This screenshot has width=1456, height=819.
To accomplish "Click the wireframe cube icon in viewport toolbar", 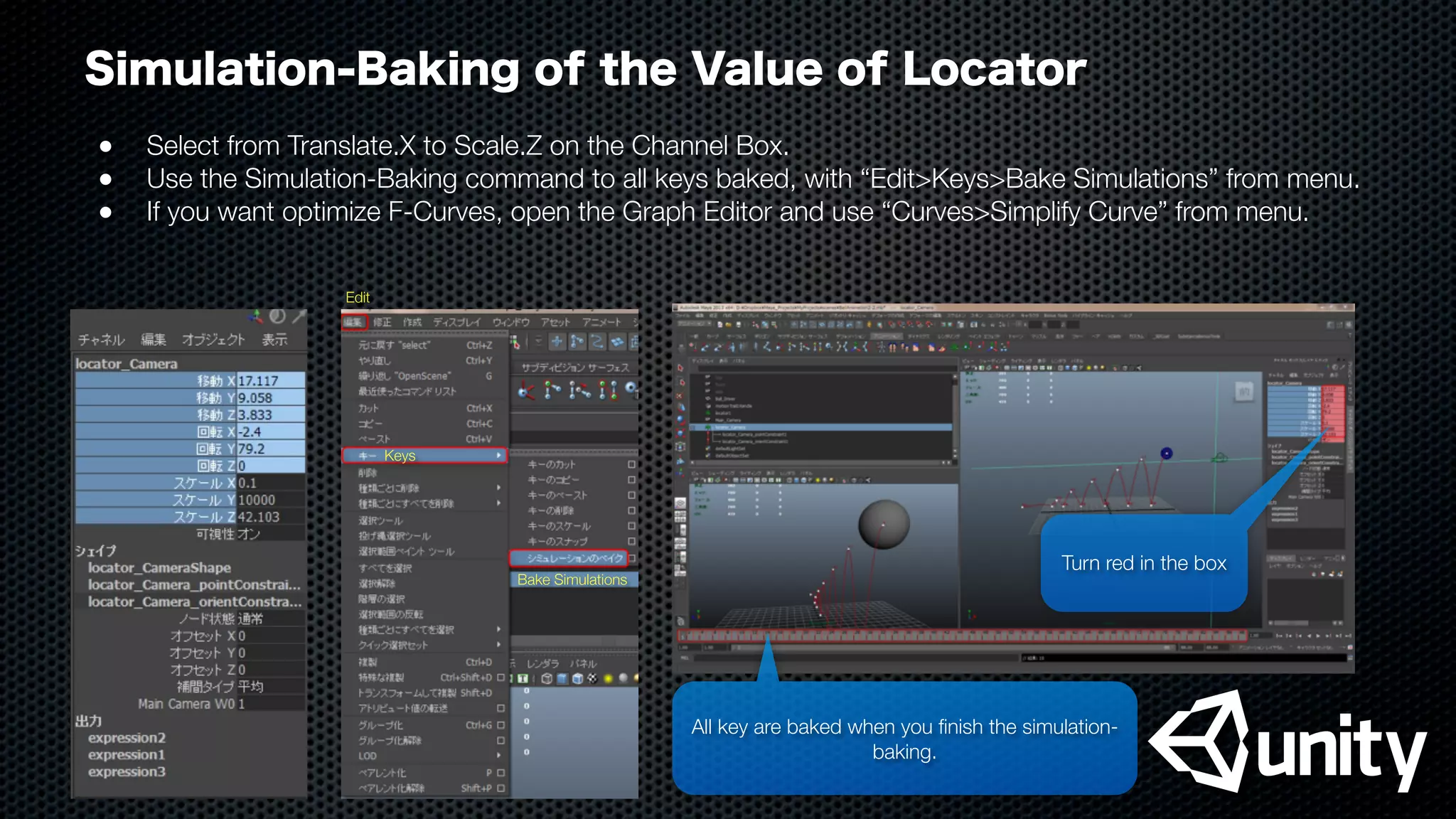I will click(x=547, y=679).
